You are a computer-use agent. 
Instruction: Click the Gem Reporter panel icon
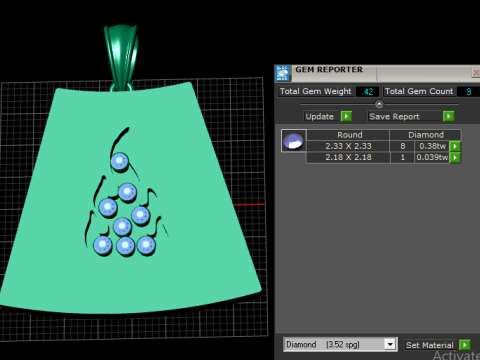tap(282, 73)
